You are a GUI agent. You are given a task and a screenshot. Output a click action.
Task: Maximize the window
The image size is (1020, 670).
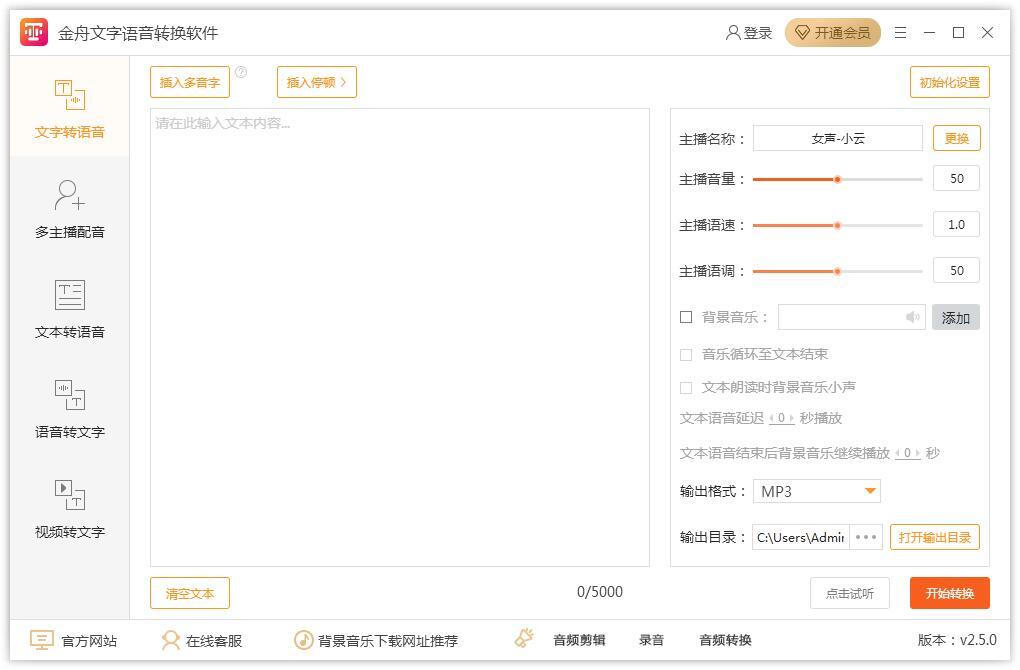tap(958, 33)
